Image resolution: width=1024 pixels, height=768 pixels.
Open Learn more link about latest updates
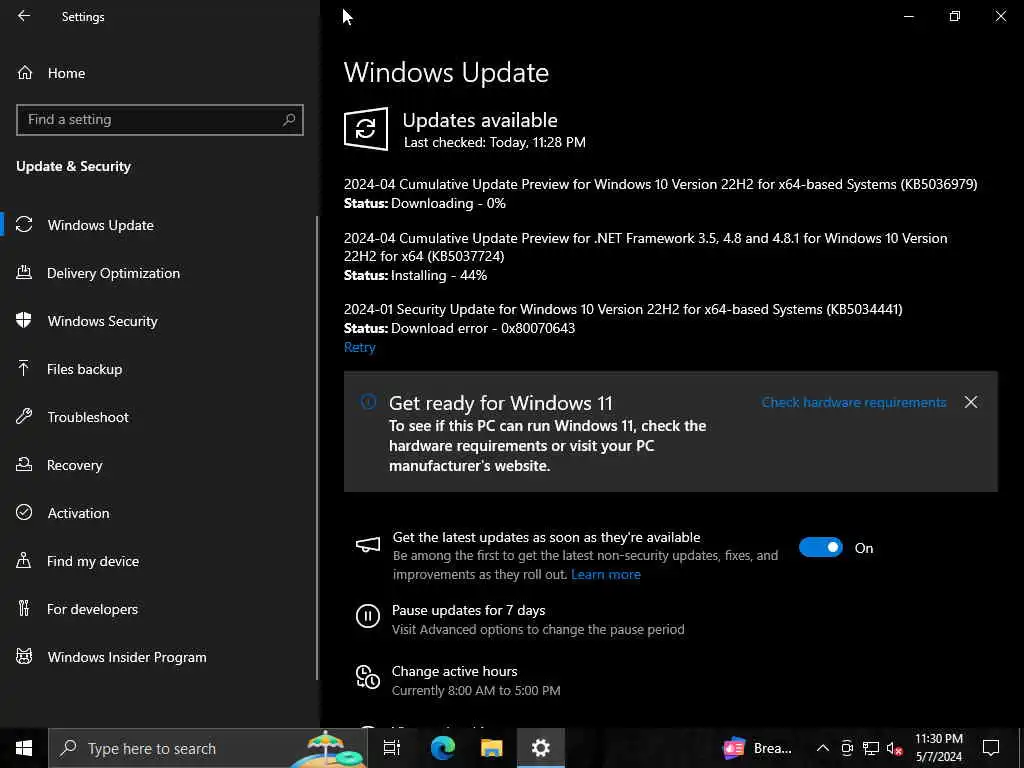pyautogui.click(x=605, y=575)
